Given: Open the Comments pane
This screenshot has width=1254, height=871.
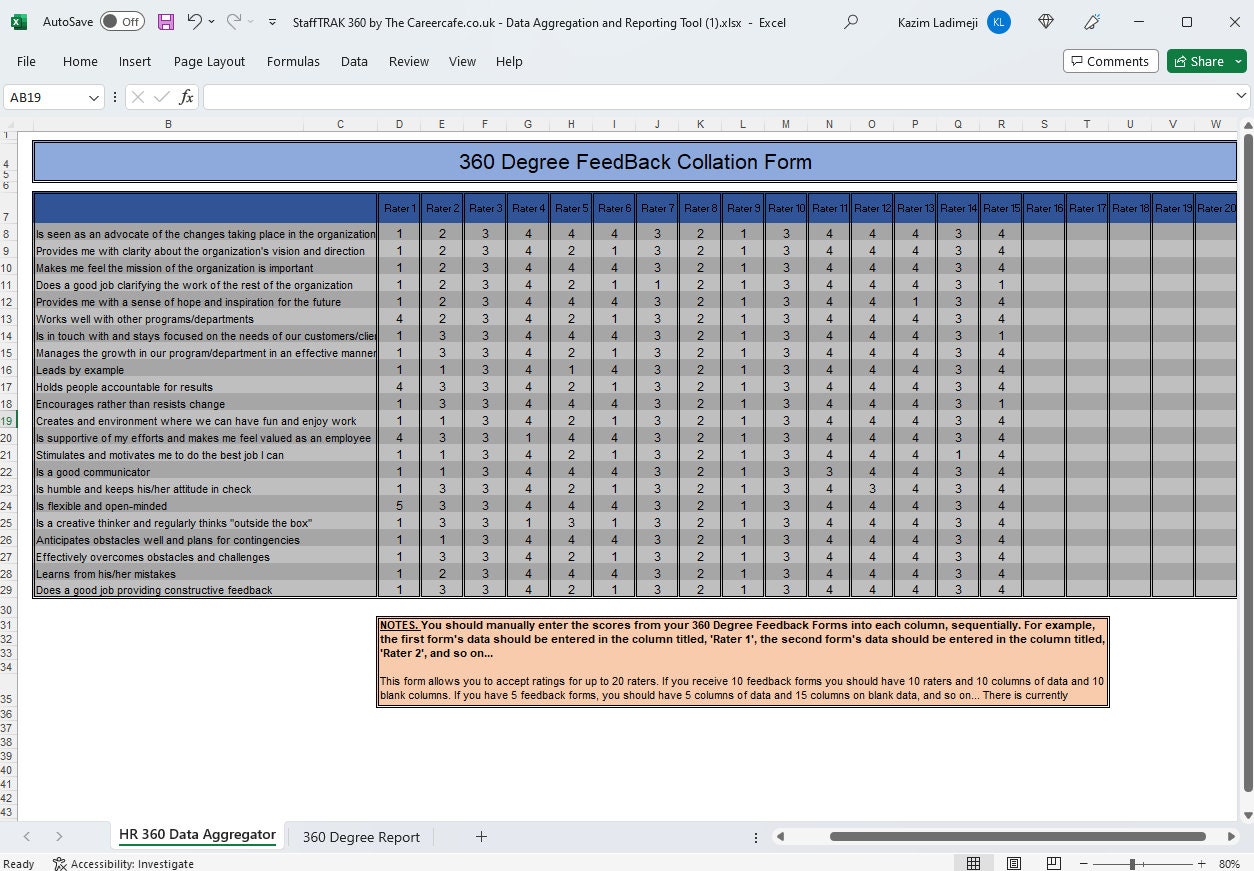Looking at the screenshot, I should (1110, 61).
